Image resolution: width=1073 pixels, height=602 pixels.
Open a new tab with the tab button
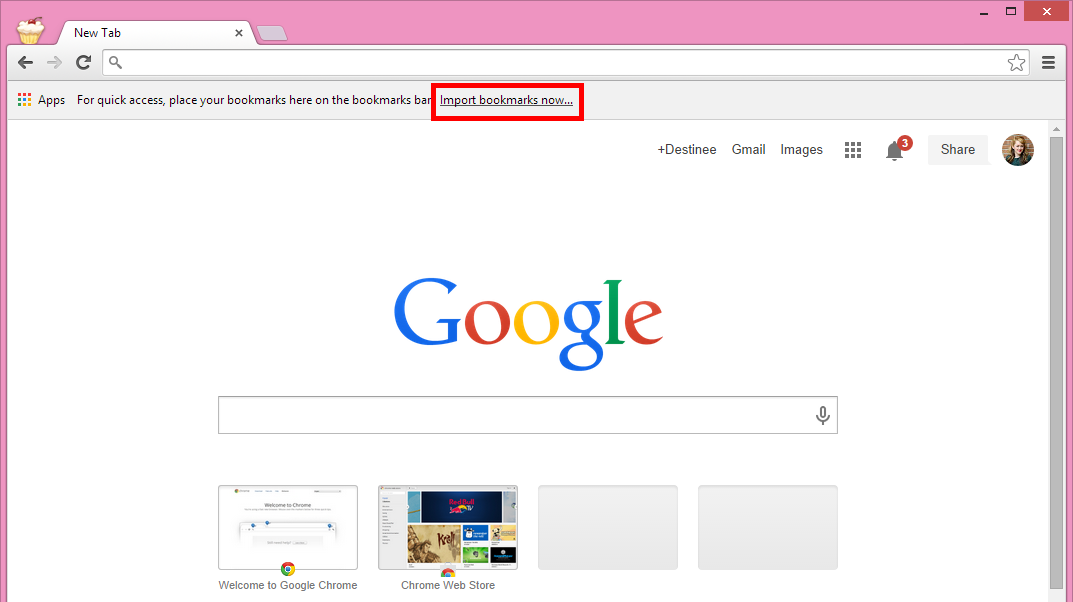[272, 34]
